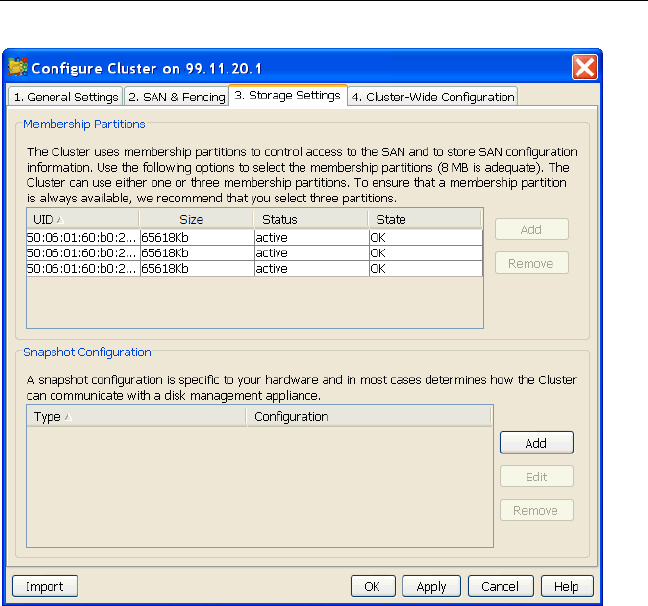Click the Configure Cluster title bar icon
The height and width of the screenshot is (606, 648).
point(19,67)
